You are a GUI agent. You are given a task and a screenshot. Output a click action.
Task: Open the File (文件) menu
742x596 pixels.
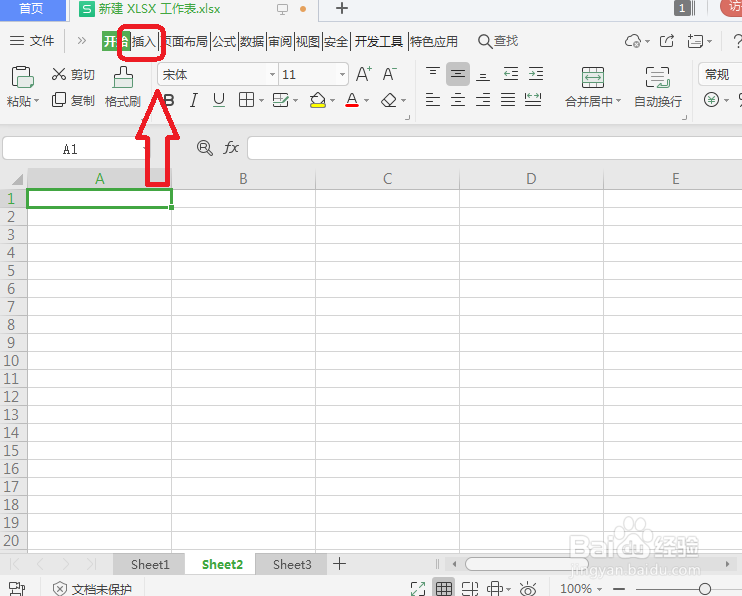click(32, 41)
